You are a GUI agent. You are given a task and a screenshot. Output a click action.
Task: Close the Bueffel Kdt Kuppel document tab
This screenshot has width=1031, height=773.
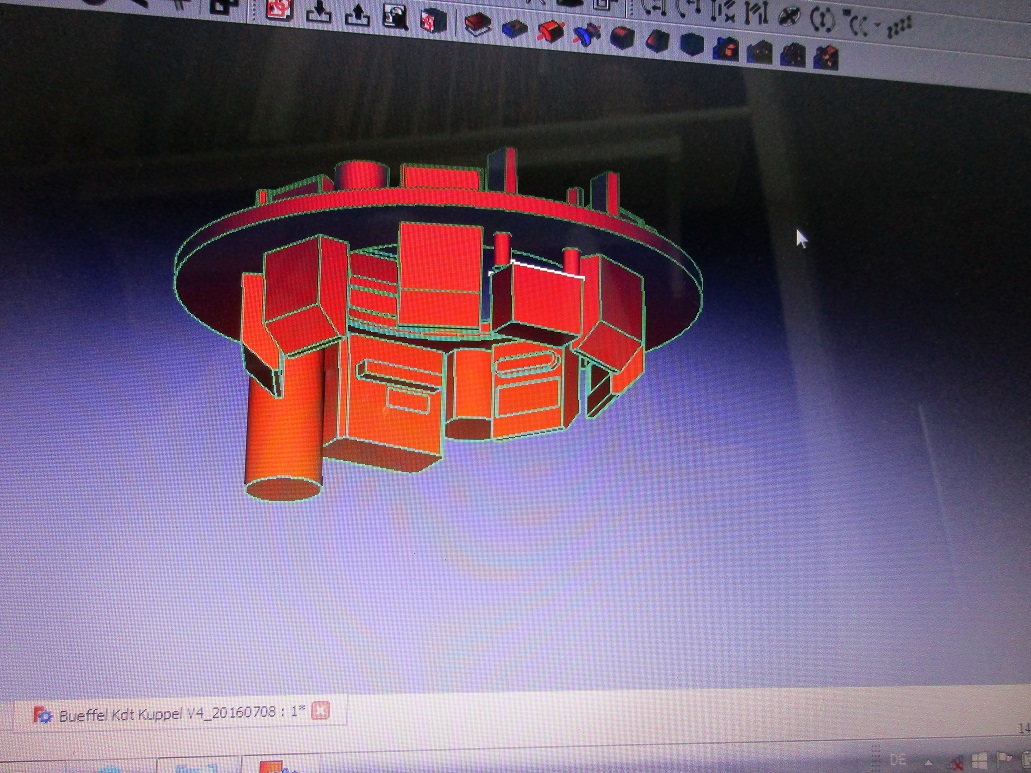pyautogui.click(x=320, y=713)
